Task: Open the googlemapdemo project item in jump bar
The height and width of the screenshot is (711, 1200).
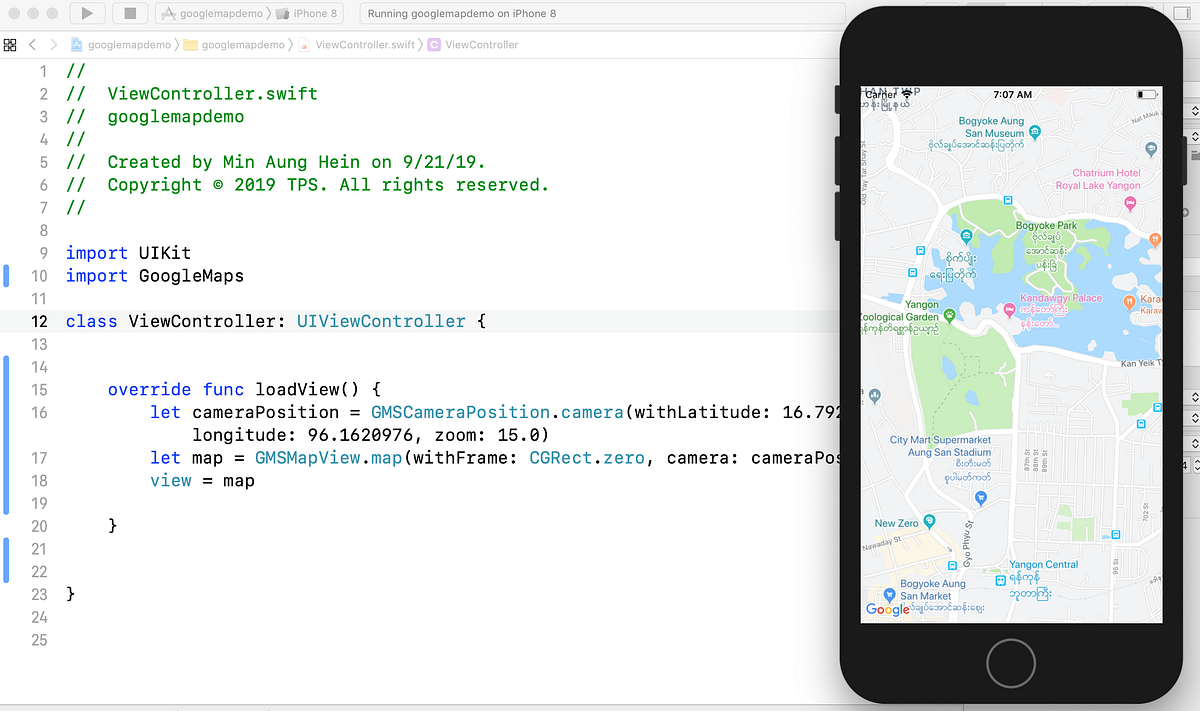Action: pos(121,45)
